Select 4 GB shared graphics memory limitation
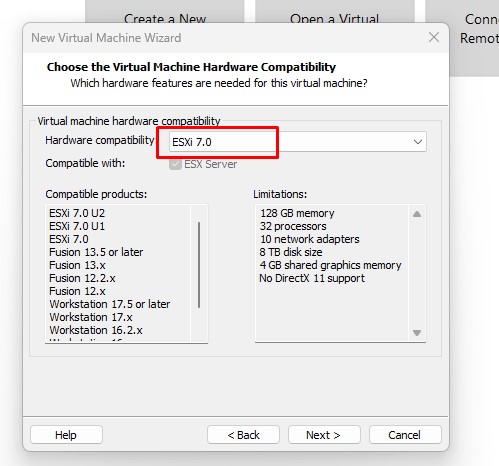Image resolution: width=499 pixels, height=466 pixels. click(330, 265)
